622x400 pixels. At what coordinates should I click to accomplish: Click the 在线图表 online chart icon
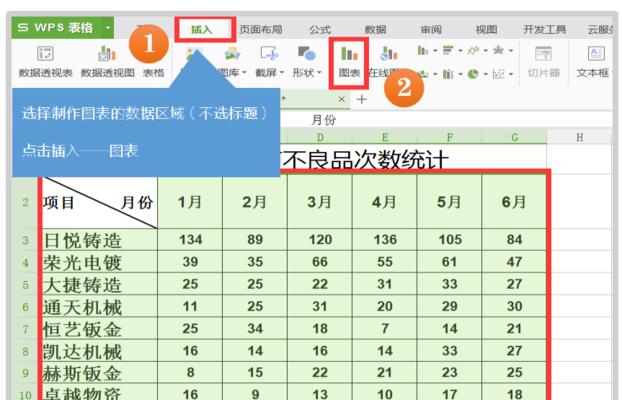coord(388,54)
